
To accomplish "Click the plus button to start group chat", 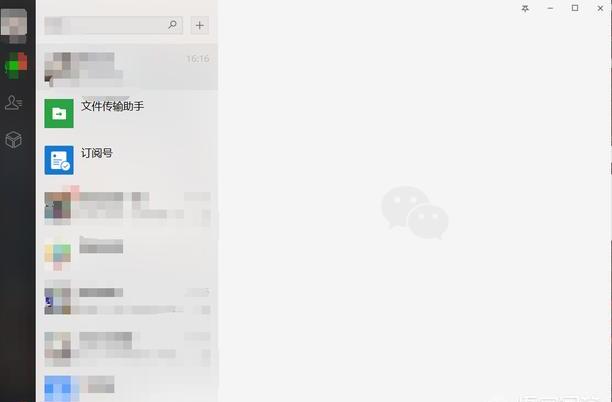I will [x=199, y=25].
